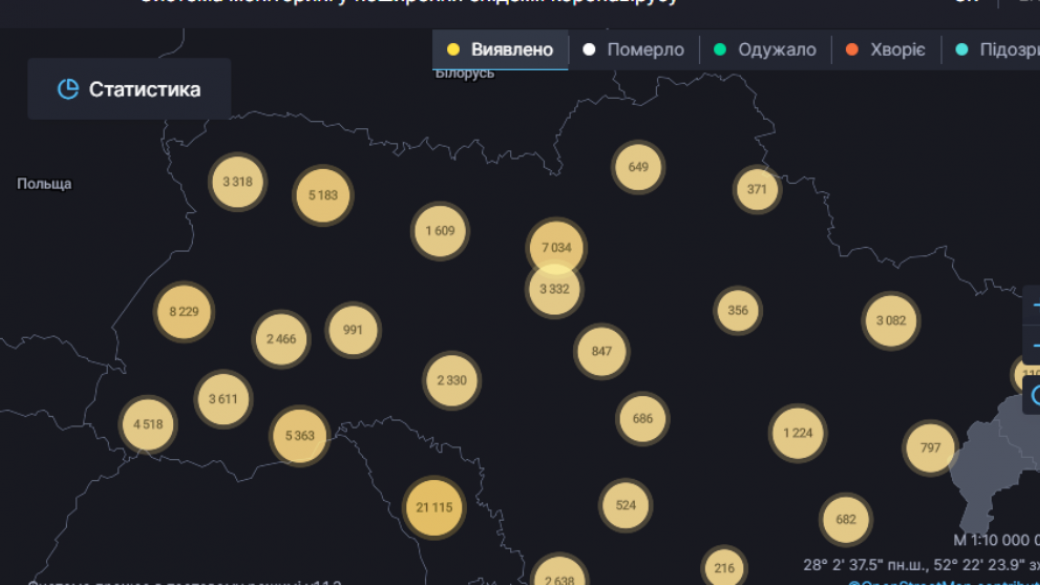Select the 21 115 cluster marker
This screenshot has height=585, width=1040.
pos(434,508)
